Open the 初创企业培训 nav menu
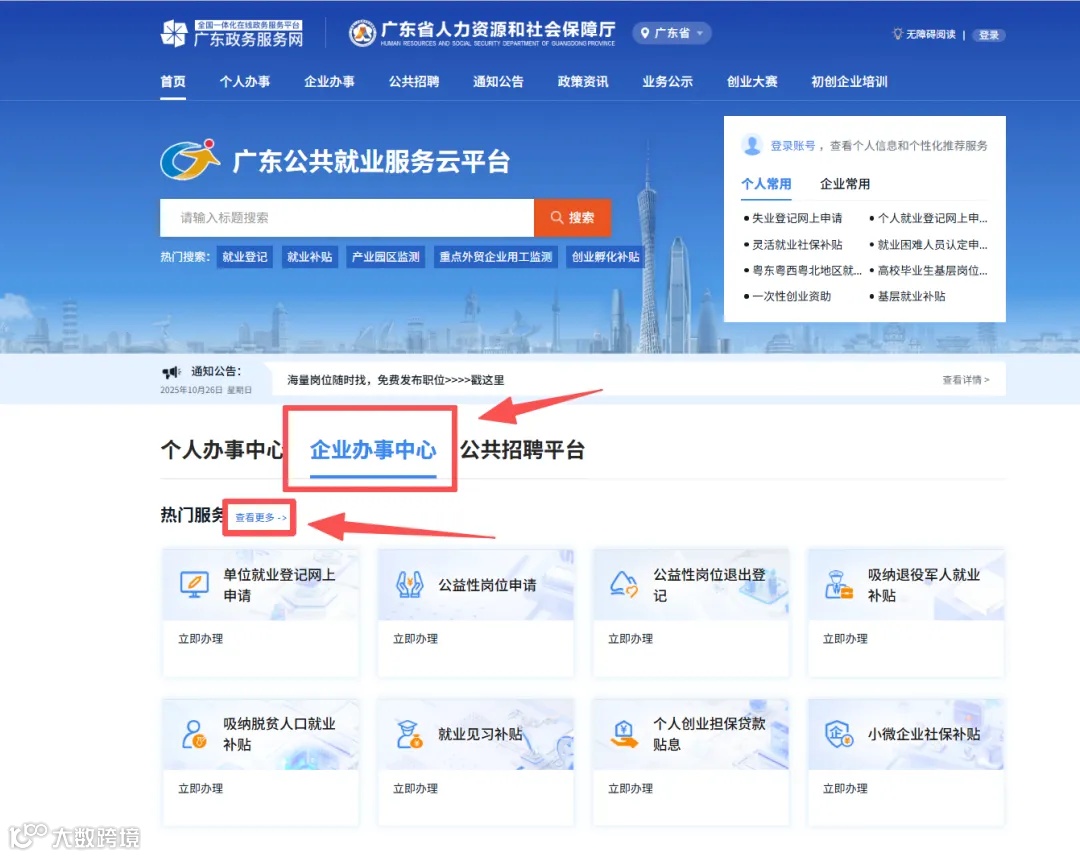Image resolution: width=1080 pixels, height=857 pixels. pos(849,82)
